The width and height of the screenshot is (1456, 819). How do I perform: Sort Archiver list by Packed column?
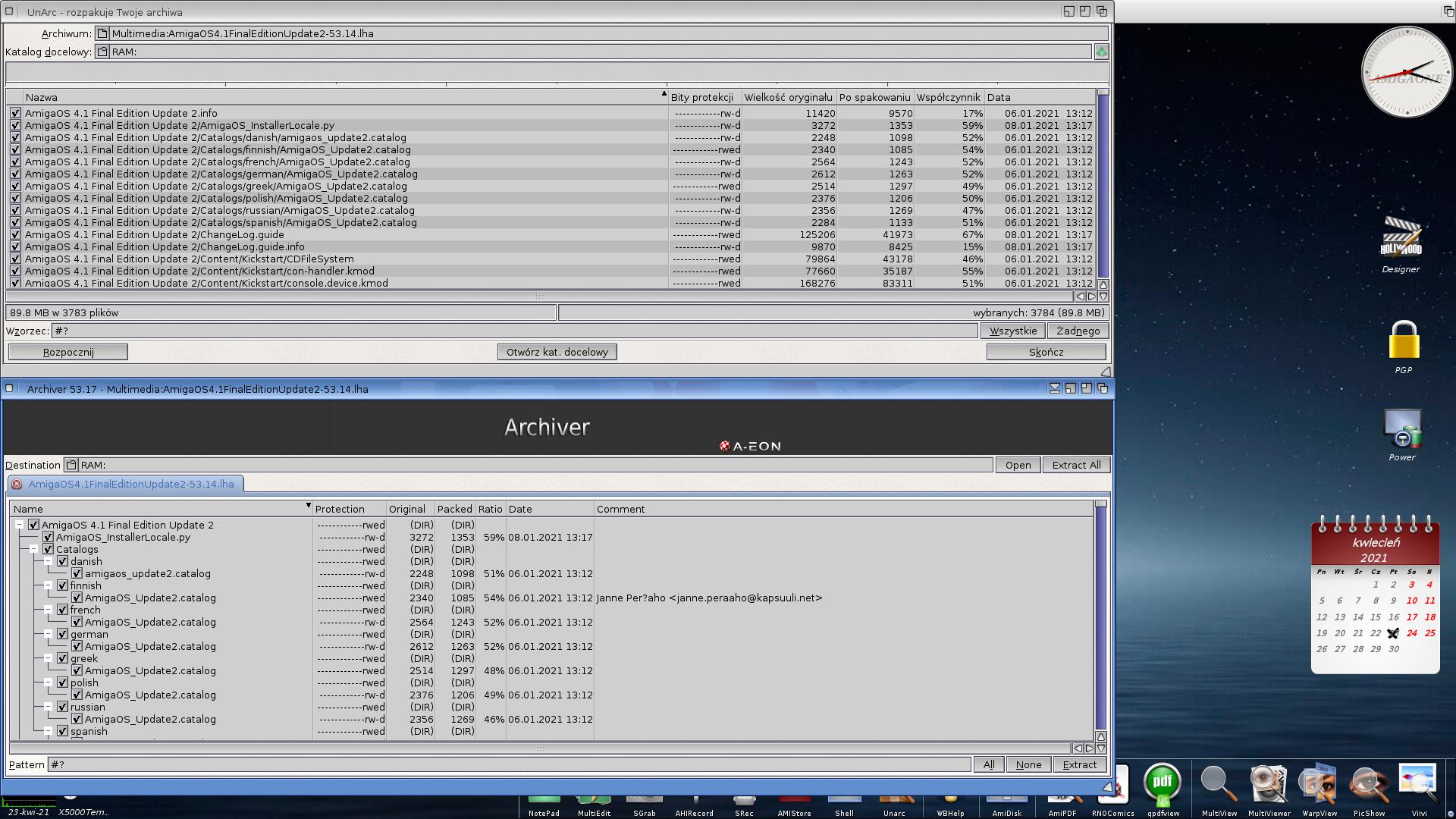coord(455,509)
